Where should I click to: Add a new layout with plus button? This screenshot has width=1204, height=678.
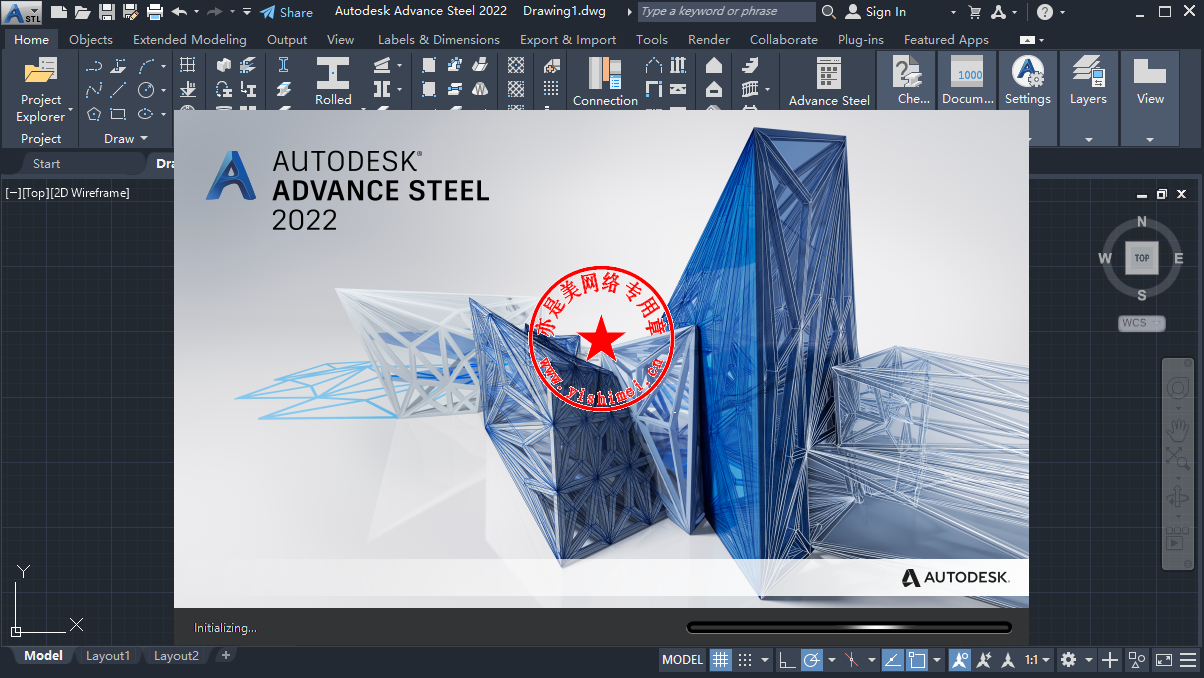point(226,656)
